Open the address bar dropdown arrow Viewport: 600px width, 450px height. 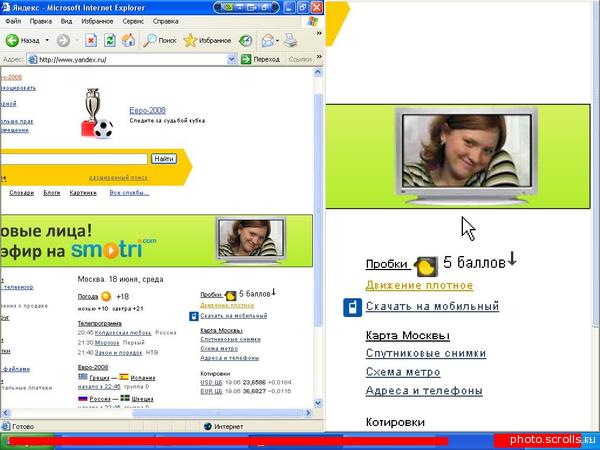pyautogui.click(x=231, y=59)
